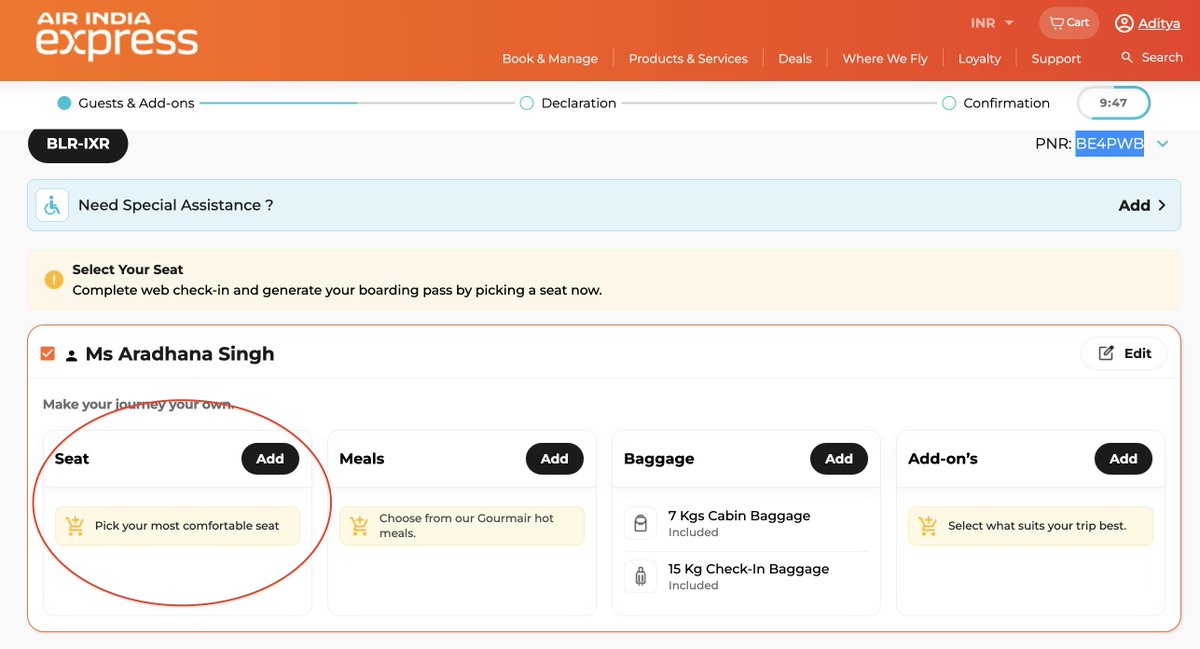This screenshot has height=649, width=1200.
Task: Open the Deals menu item
Action: coord(795,59)
